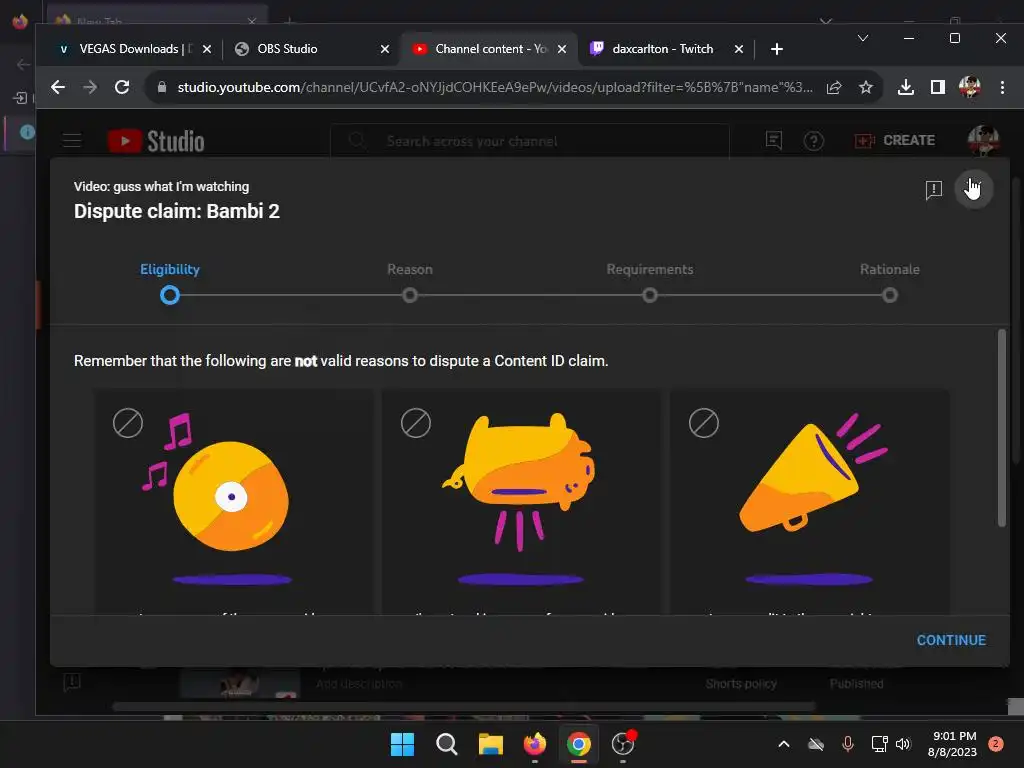This screenshot has height=768, width=1024.
Task: Click the prohibited icon on megaphone card
Action: click(704, 423)
